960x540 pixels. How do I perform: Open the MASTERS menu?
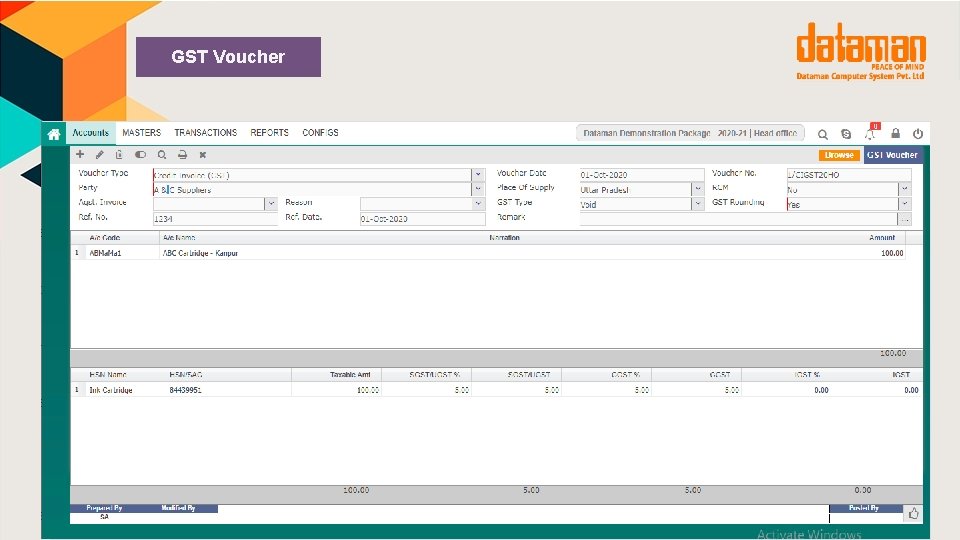[141, 133]
